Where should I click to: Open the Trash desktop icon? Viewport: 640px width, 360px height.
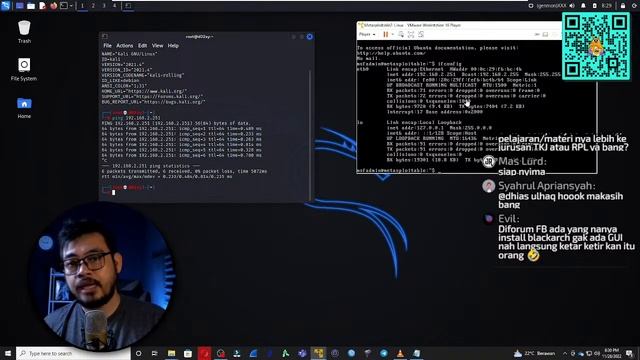tap(24, 32)
